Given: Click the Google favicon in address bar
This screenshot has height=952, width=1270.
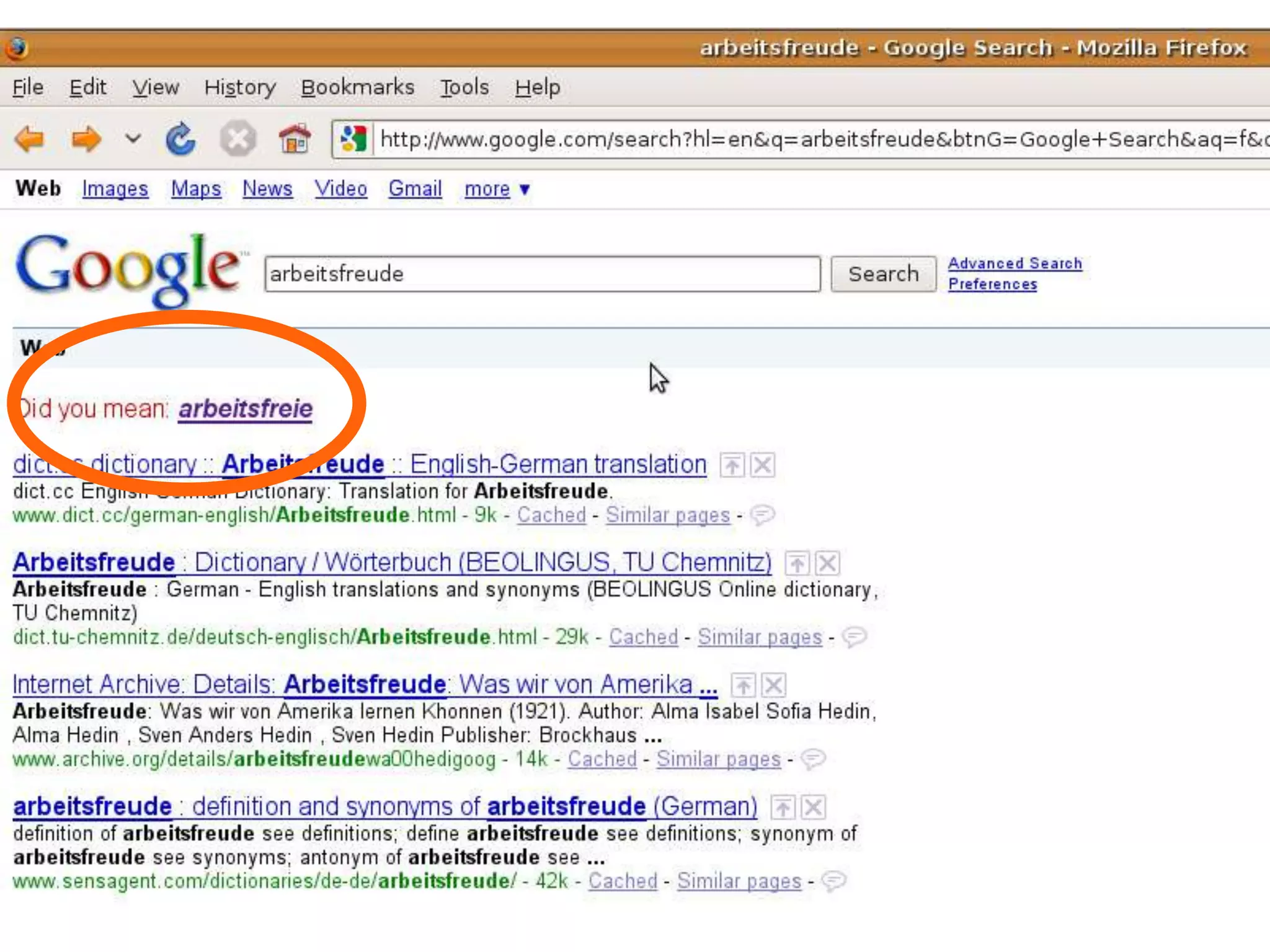Looking at the screenshot, I should click(353, 139).
